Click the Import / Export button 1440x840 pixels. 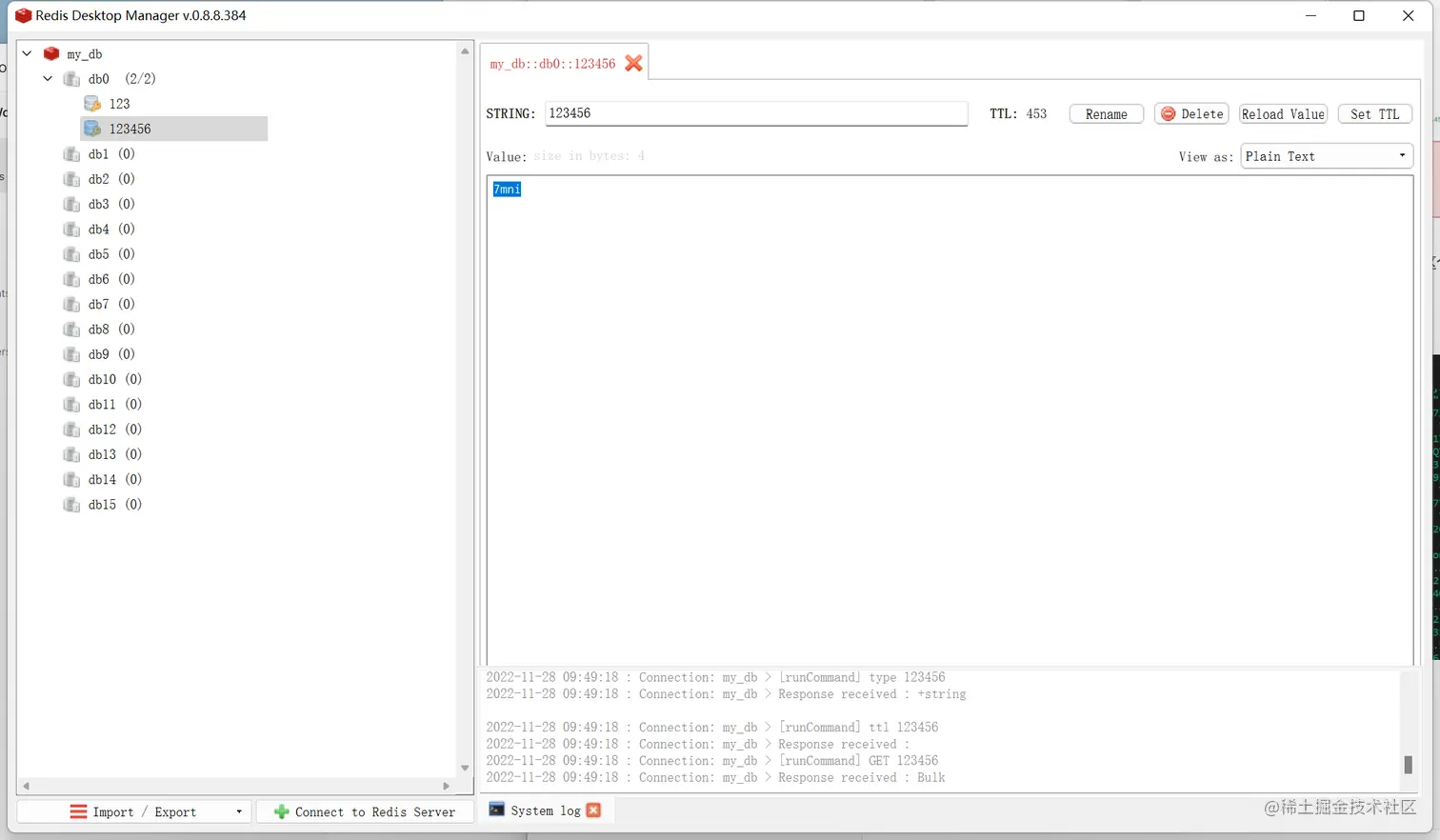click(x=134, y=812)
